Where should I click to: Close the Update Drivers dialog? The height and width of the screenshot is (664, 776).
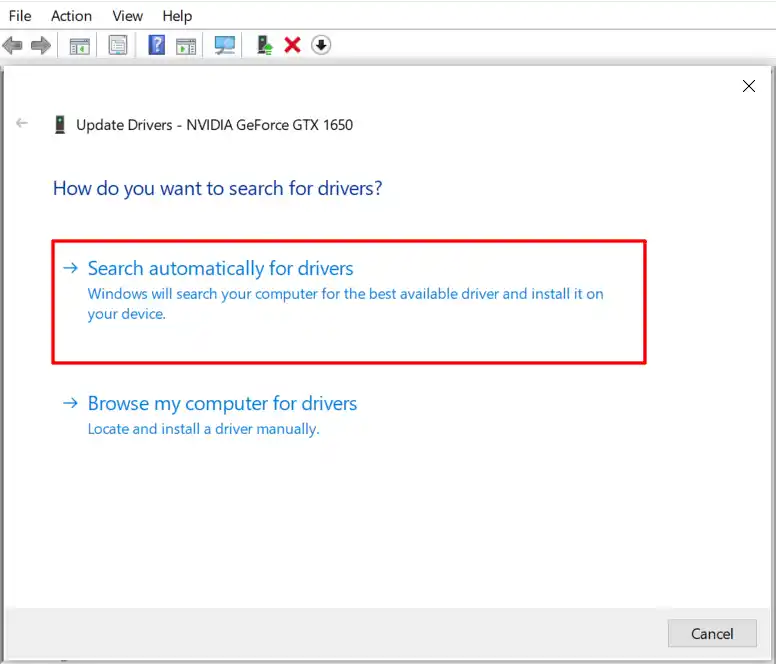[749, 86]
